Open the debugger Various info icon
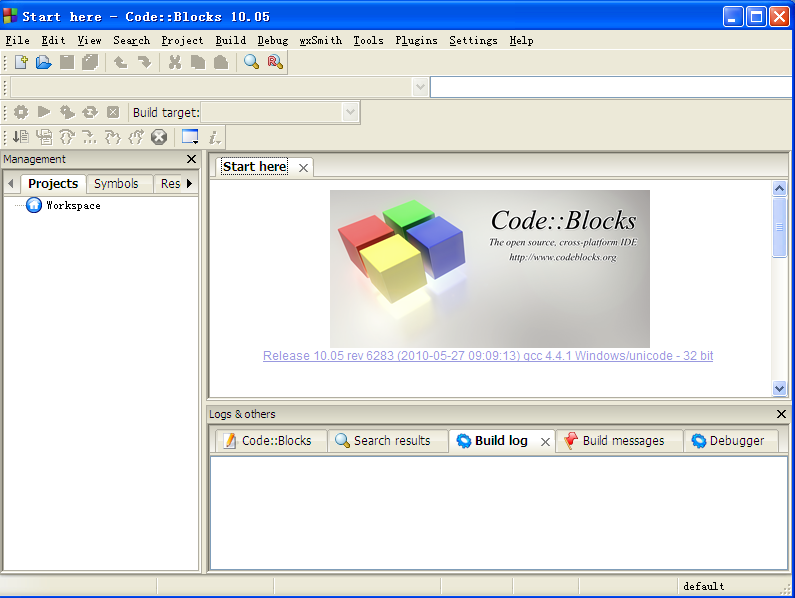 [214, 136]
